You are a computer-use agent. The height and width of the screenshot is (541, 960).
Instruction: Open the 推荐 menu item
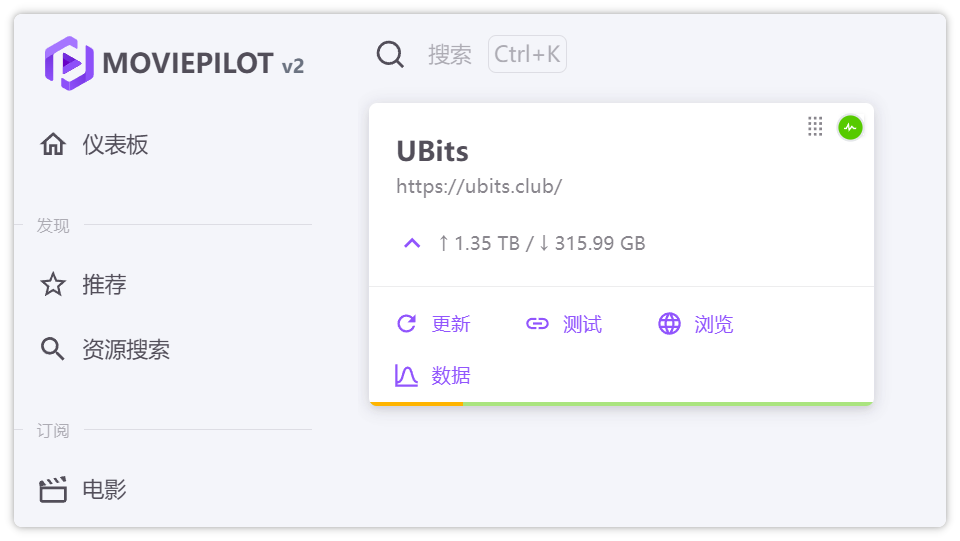[x=104, y=285]
